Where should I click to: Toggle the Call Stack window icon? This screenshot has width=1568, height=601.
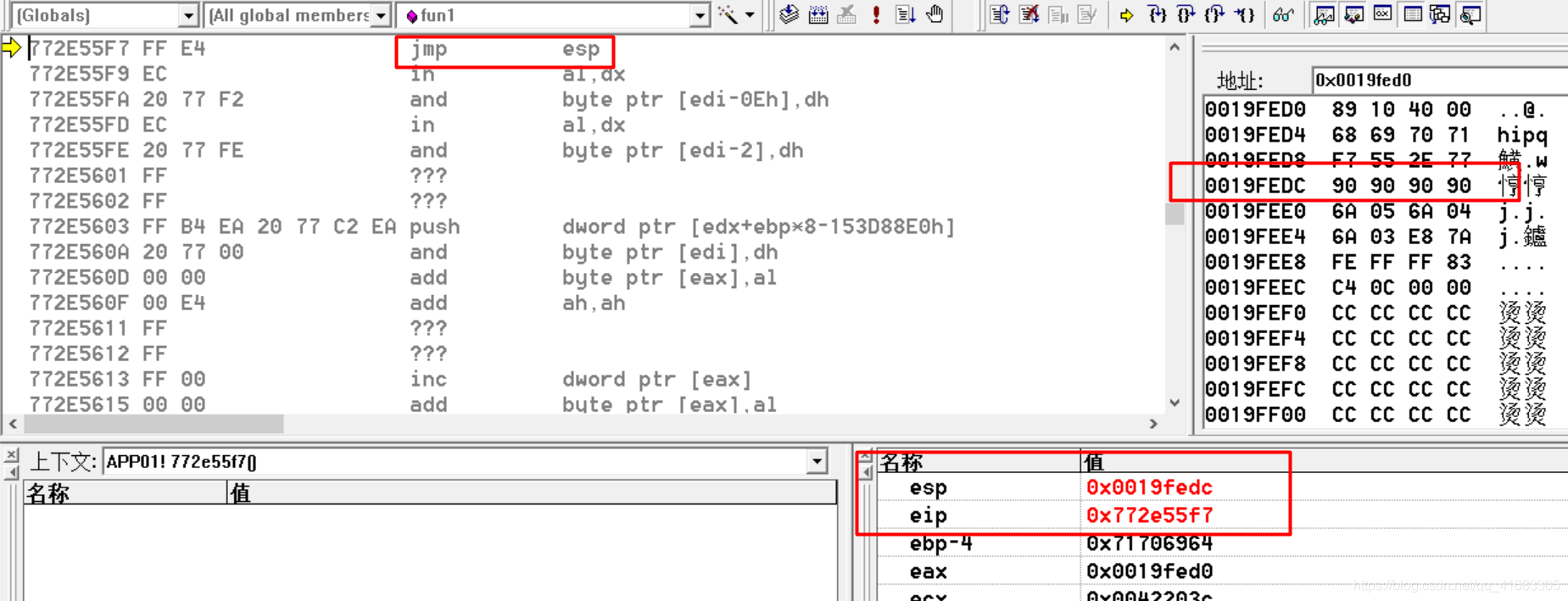[1441, 14]
